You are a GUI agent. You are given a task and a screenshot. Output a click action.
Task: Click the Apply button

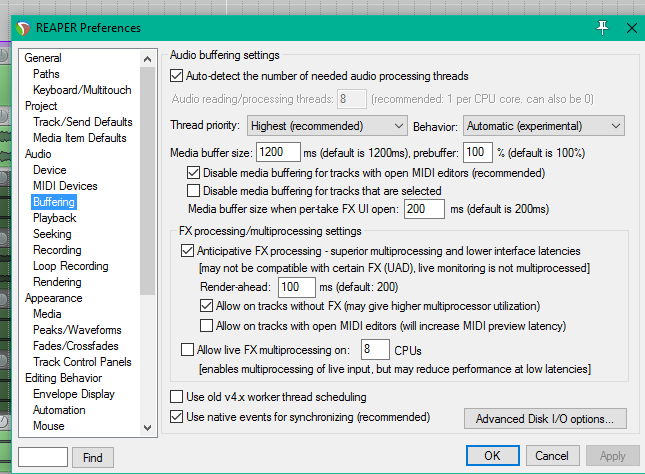[613, 455]
